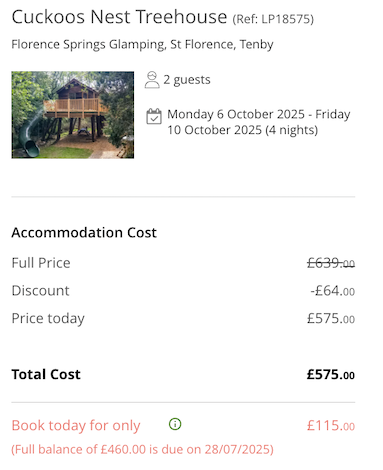Click the guest person icon
Viewport: 383px width, 470px height.
coord(152,80)
